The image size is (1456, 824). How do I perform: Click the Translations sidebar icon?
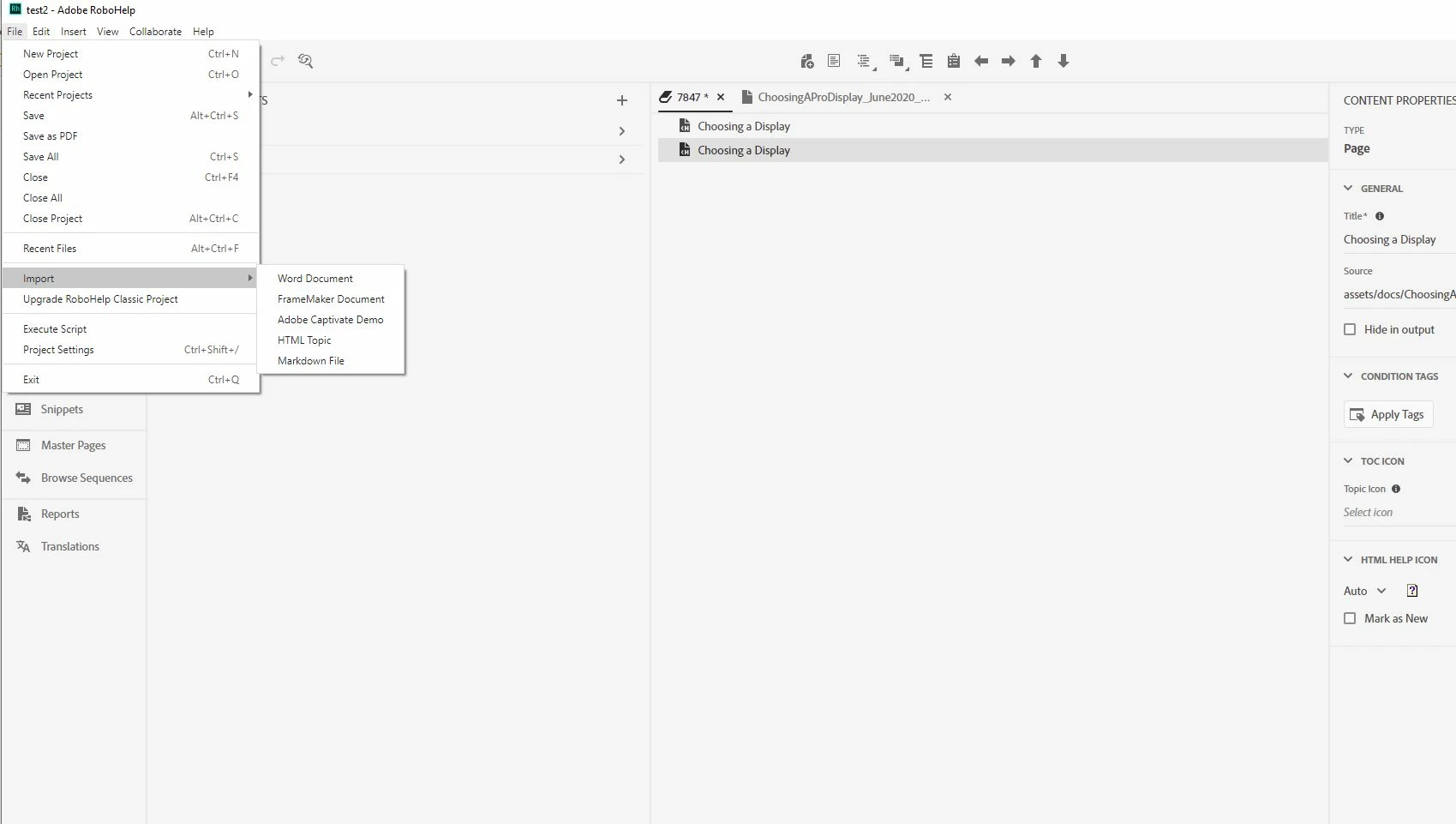tap(23, 546)
